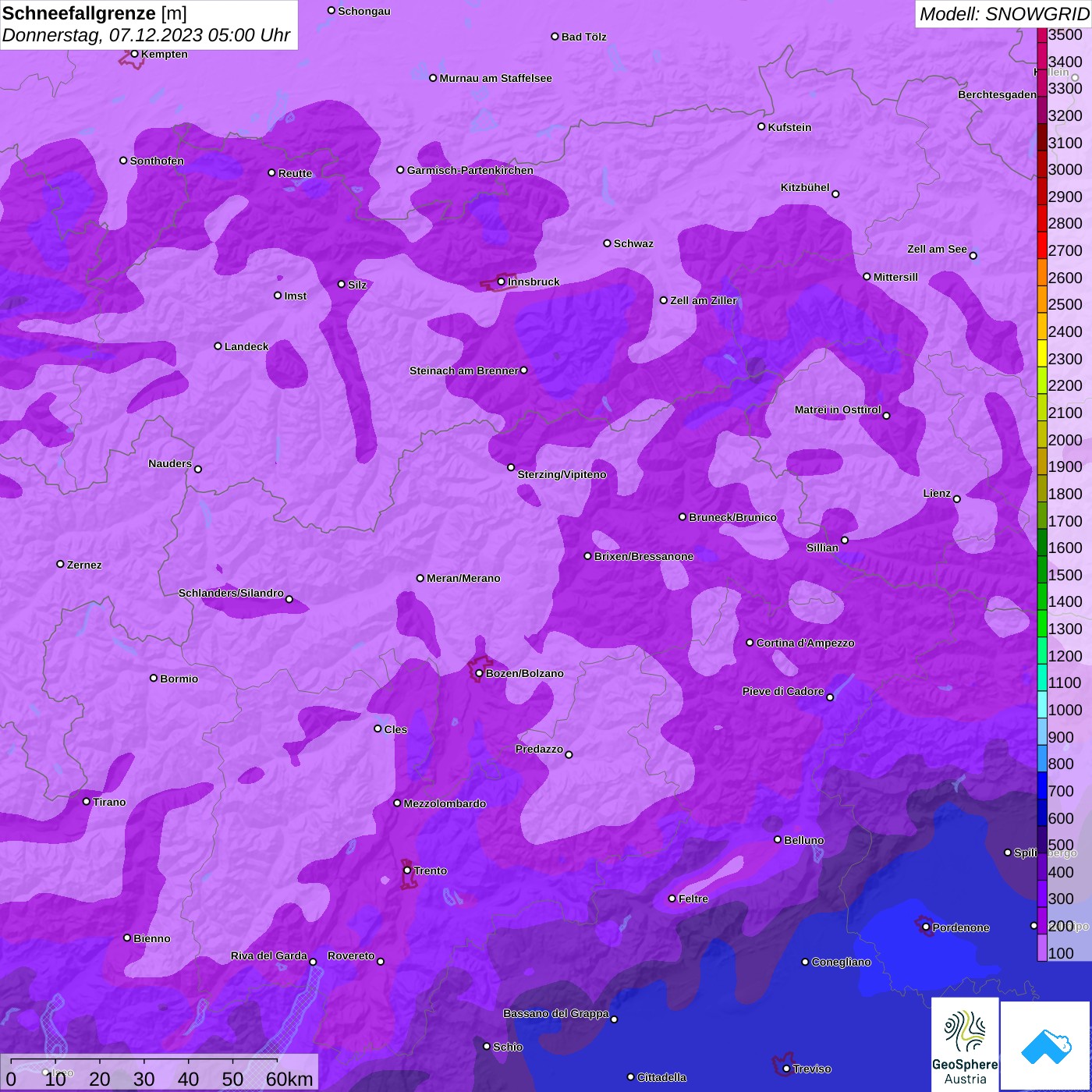
Task: Click the Cles label
Action: 395,729
